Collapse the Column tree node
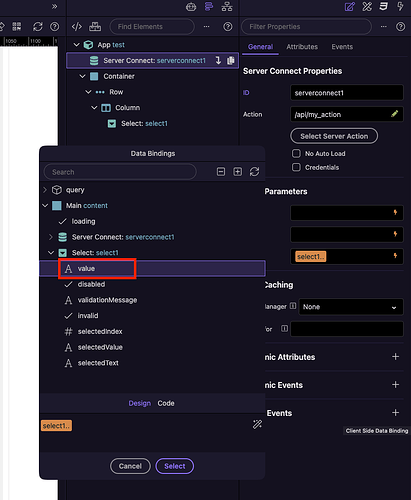The image size is (411, 500). pos(94,108)
